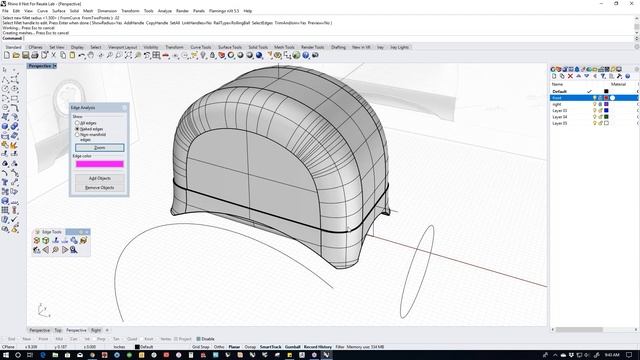Click the Move Layer Down triangle icon
This screenshot has height=360, width=640.
pos(587,76)
